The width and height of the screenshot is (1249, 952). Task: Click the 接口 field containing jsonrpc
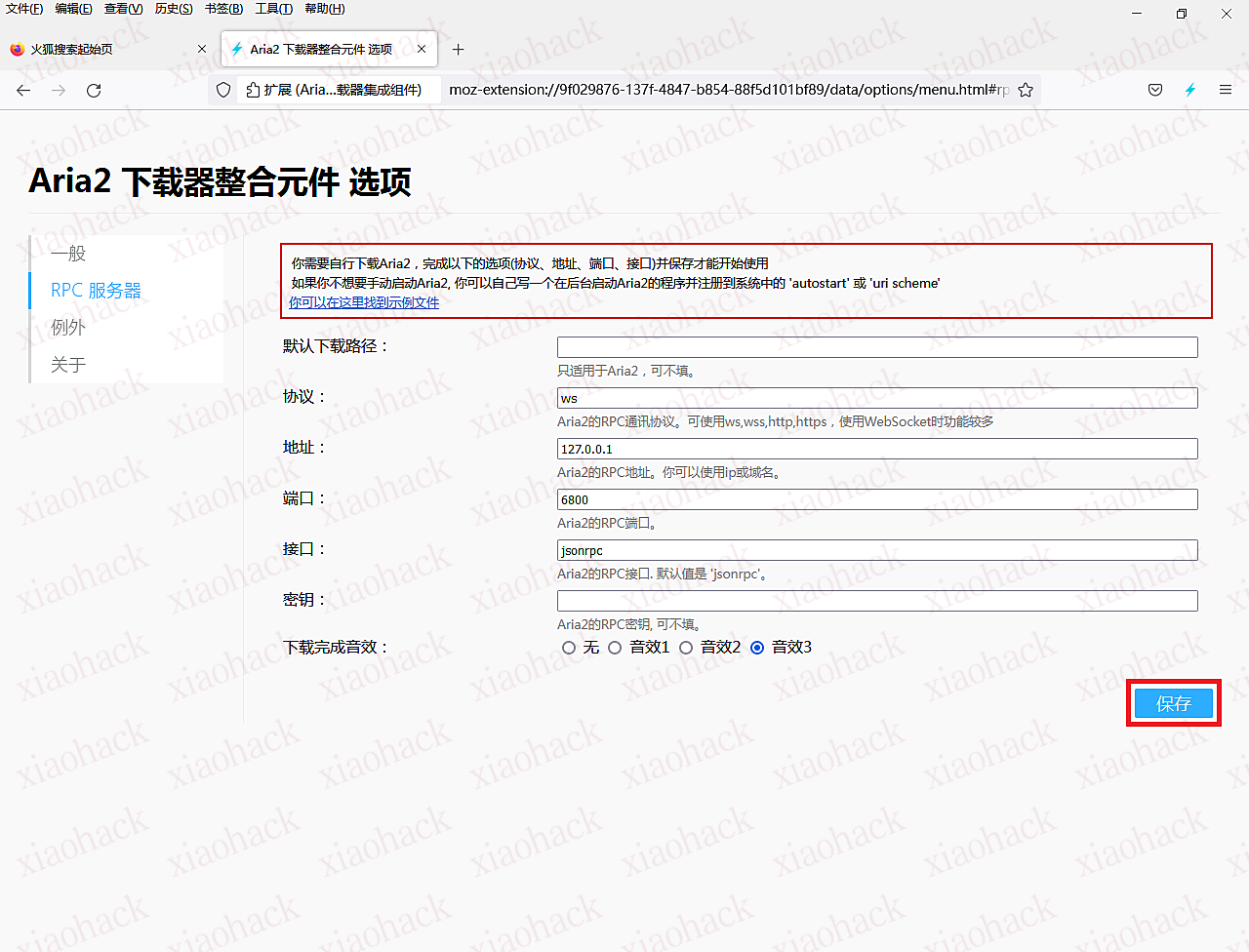tap(877, 550)
